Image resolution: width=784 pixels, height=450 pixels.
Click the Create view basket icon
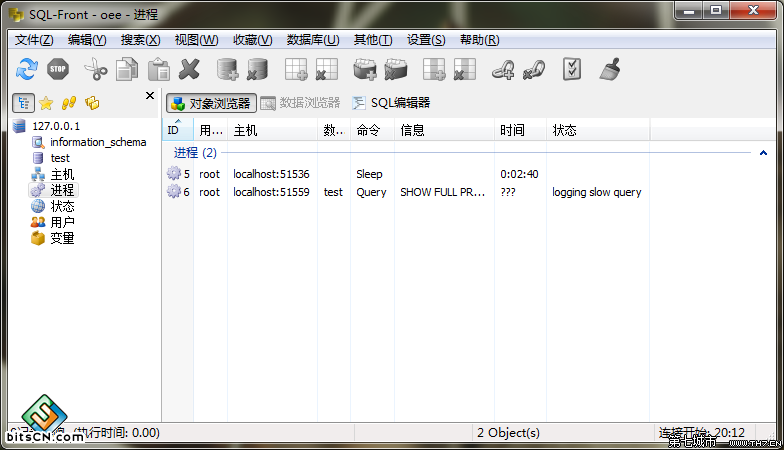pos(364,69)
